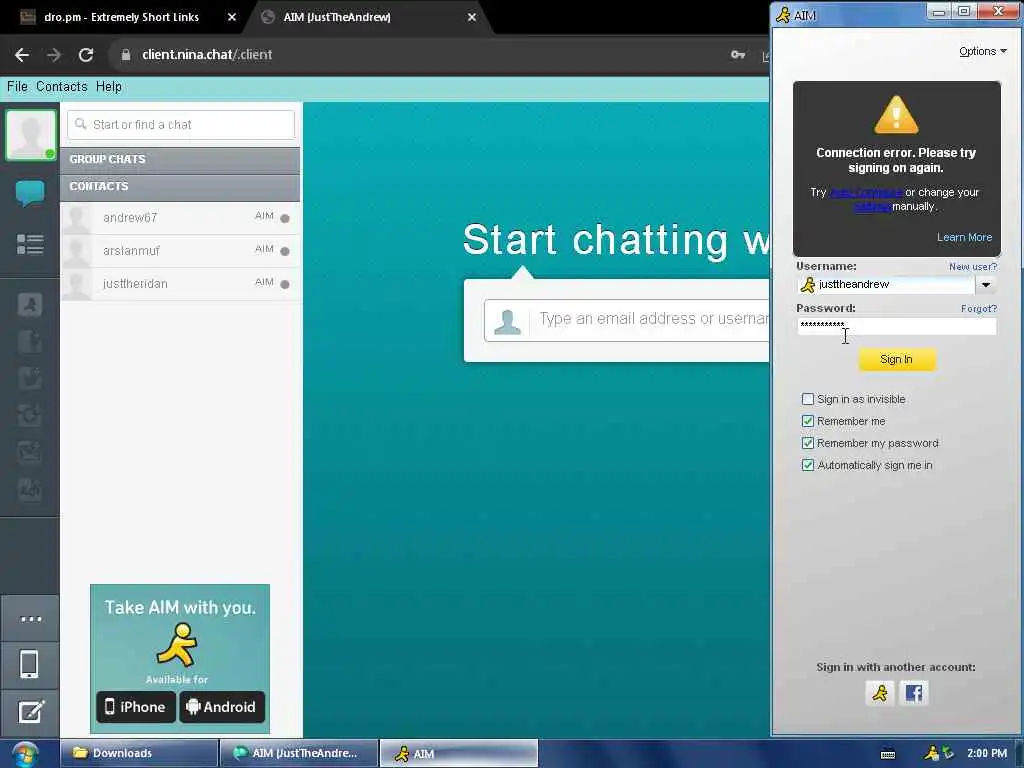Click the lock icon in address bar
Viewport: 1024px width, 768px height.
[x=126, y=55]
